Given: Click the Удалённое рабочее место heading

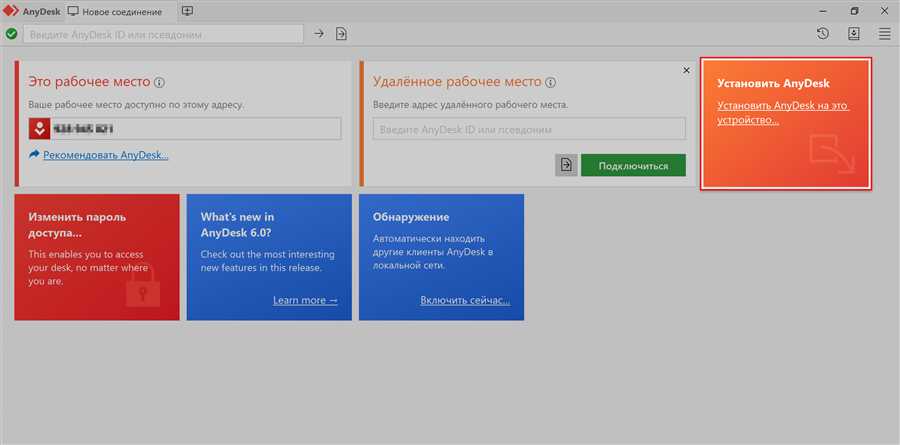Looking at the screenshot, I should tap(457, 82).
